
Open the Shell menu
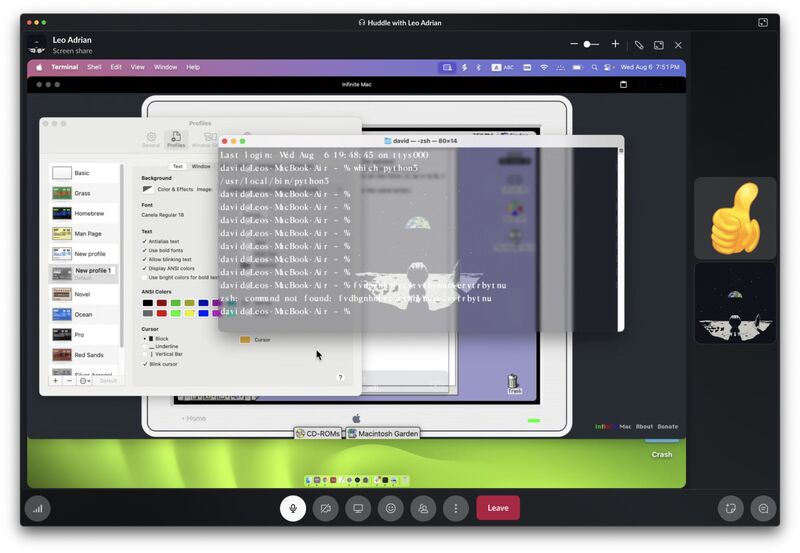pos(94,67)
